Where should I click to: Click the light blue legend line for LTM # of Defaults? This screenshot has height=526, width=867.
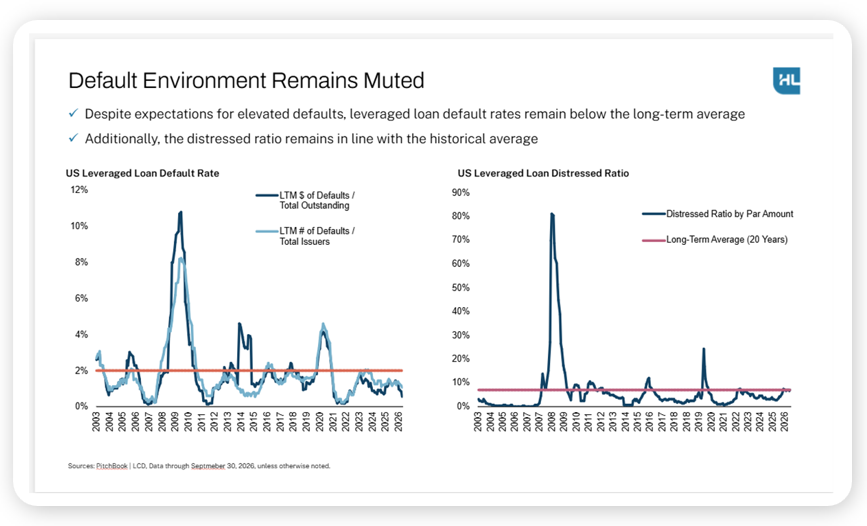267,231
